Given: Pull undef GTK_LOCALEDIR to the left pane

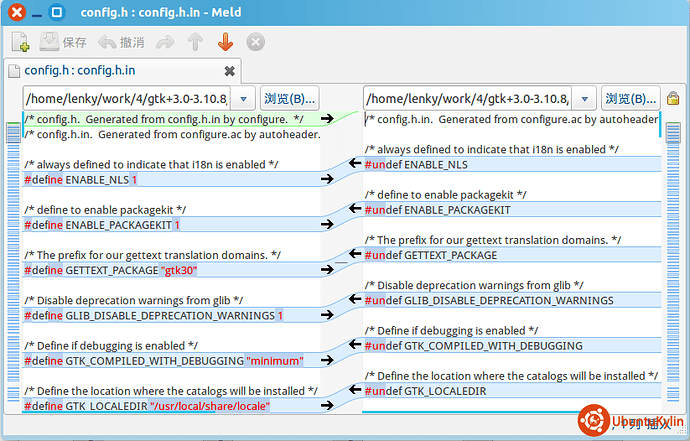Looking at the screenshot, I should [354, 391].
